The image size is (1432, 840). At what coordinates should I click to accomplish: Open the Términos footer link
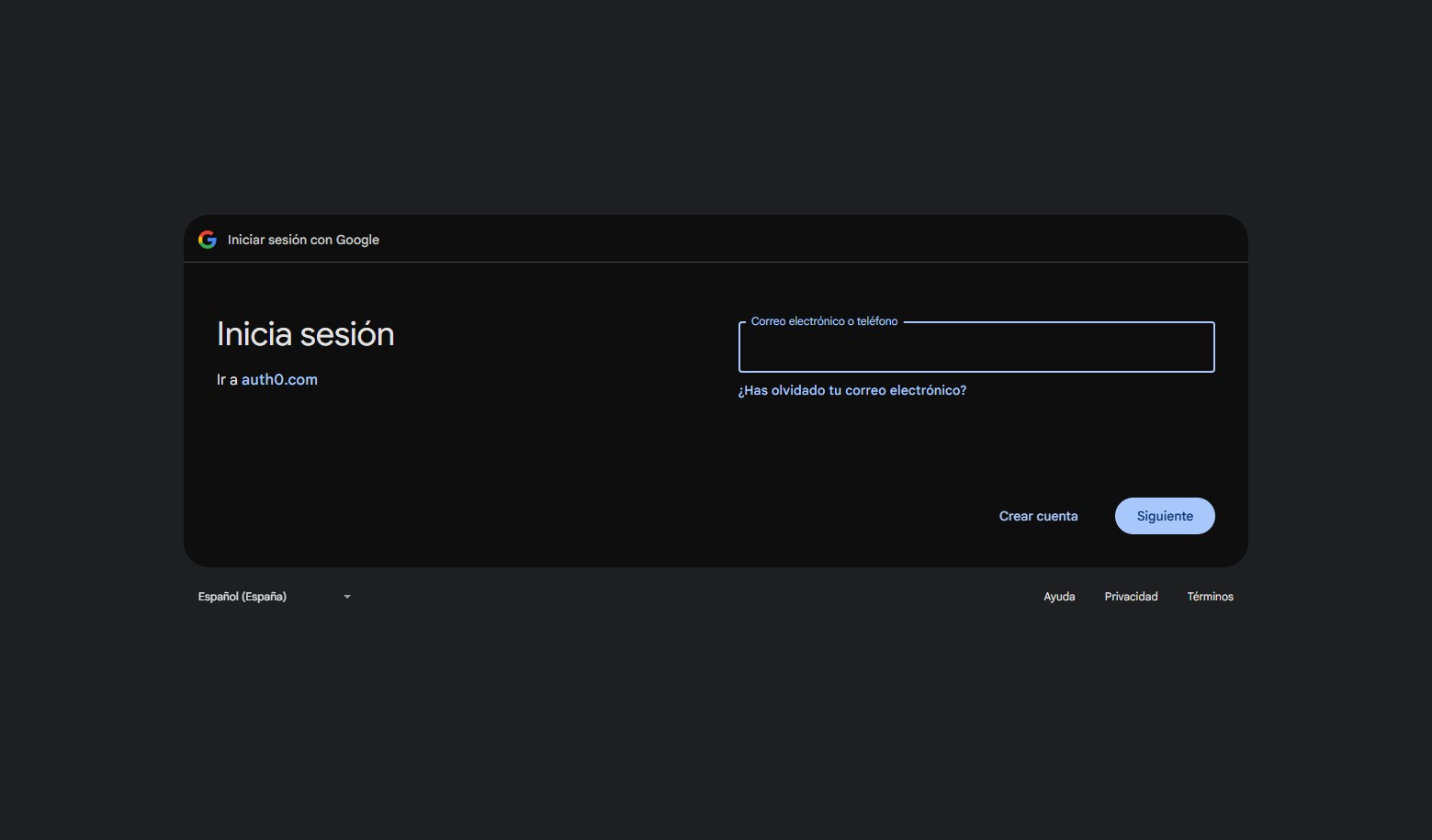tap(1210, 597)
